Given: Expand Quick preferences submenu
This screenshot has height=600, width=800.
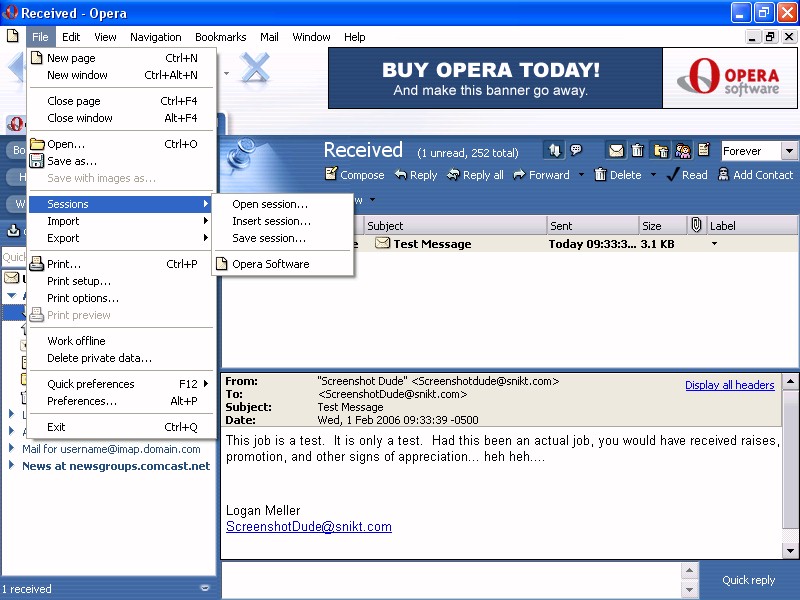Looking at the screenshot, I should 121,384.
